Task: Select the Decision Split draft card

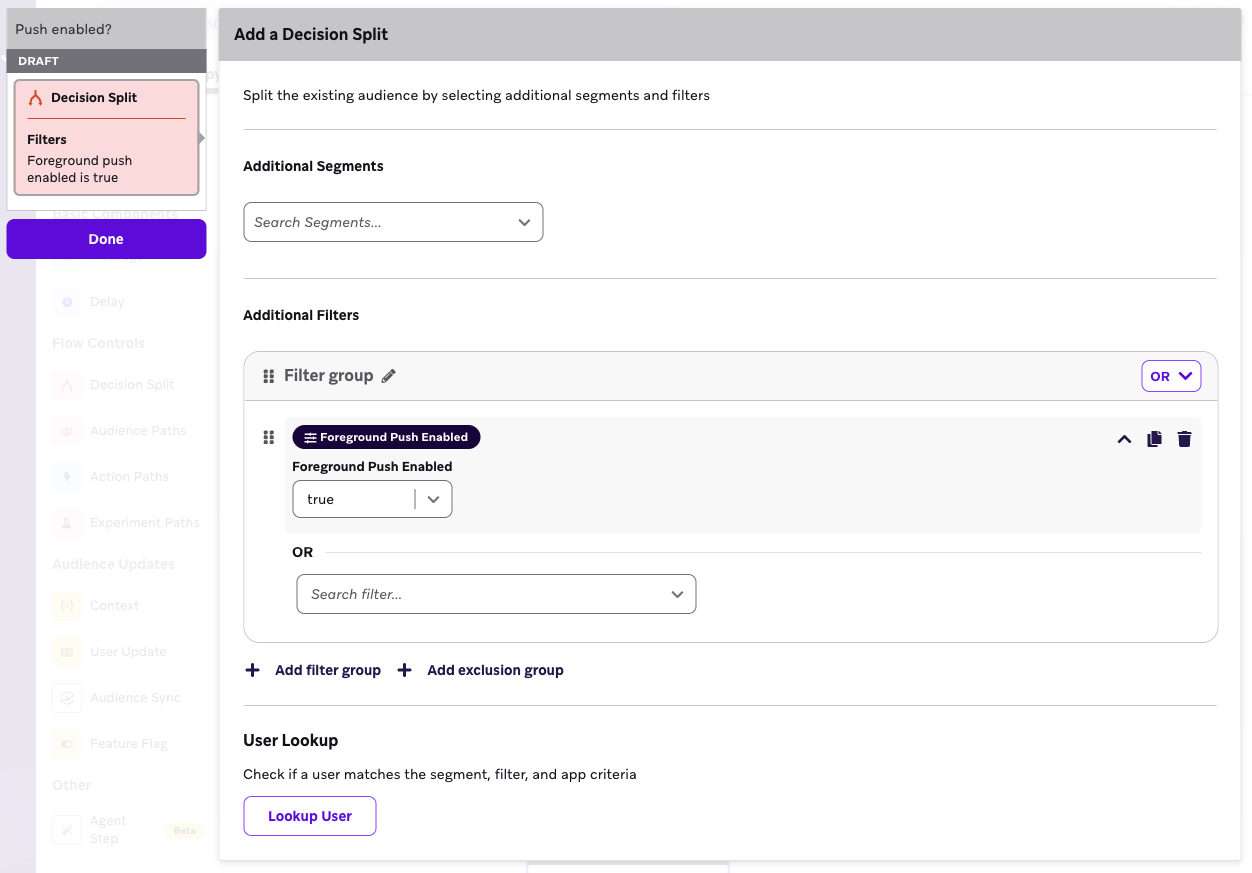Action: coord(106,137)
